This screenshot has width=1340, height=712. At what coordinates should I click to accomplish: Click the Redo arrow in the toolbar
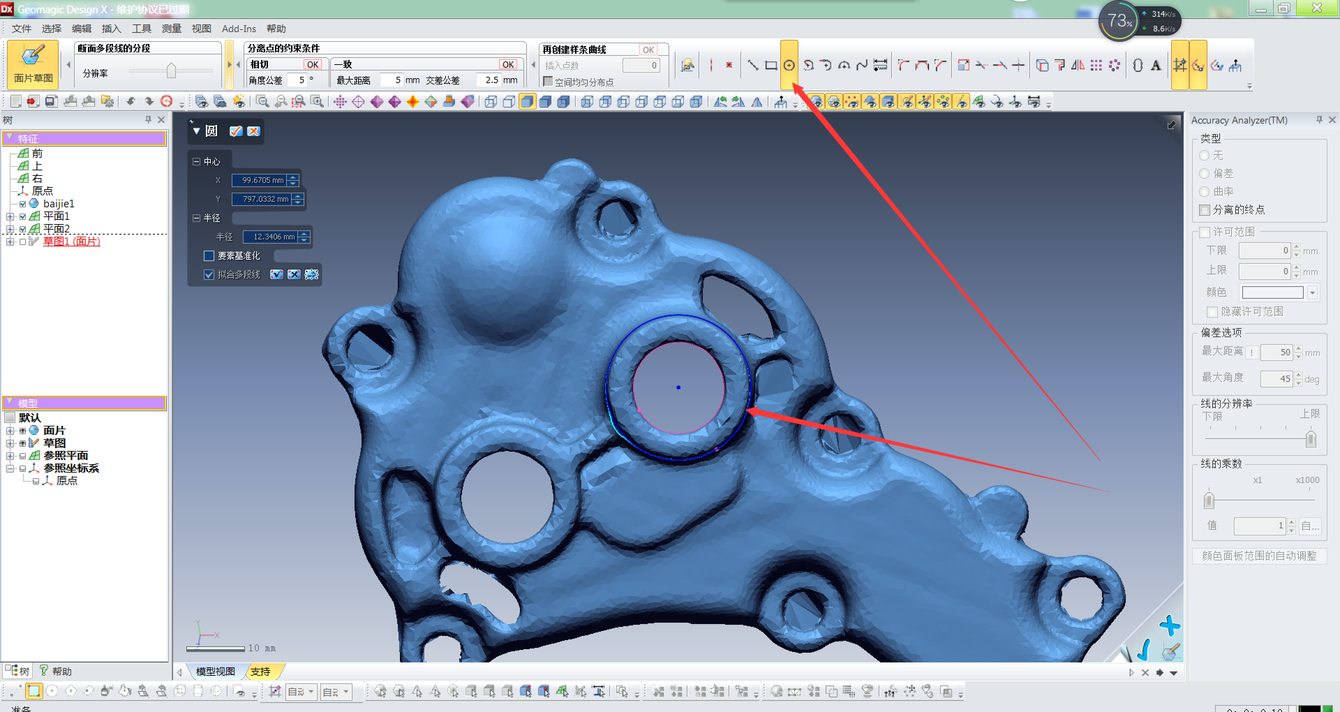[x=149, y=101]
